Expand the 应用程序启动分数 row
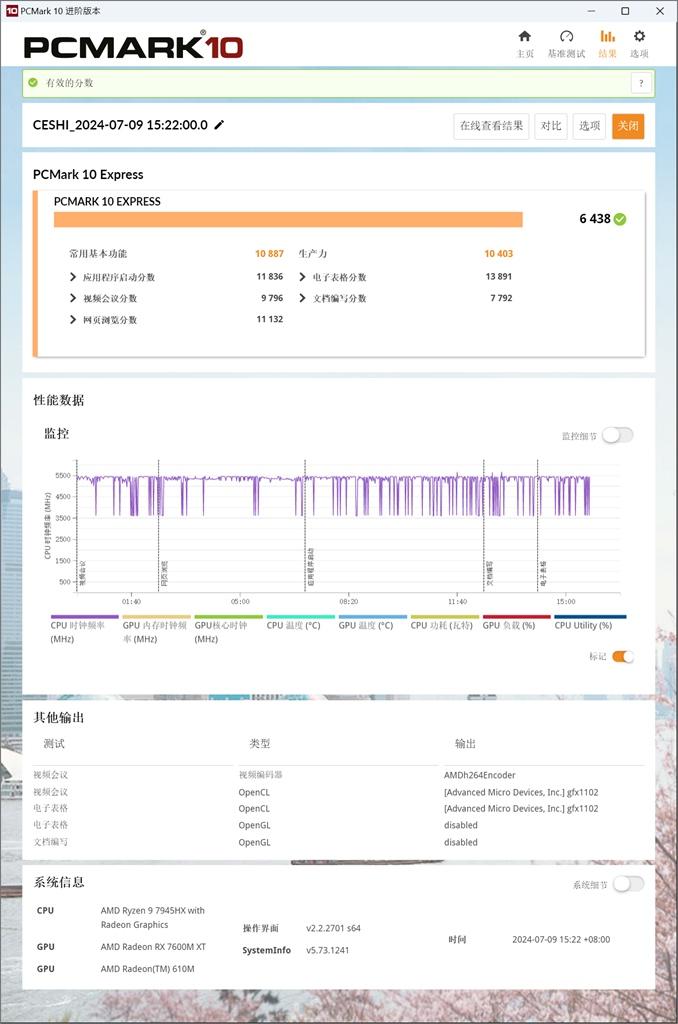The image size is (678, 1024). (x=73, y=277)
